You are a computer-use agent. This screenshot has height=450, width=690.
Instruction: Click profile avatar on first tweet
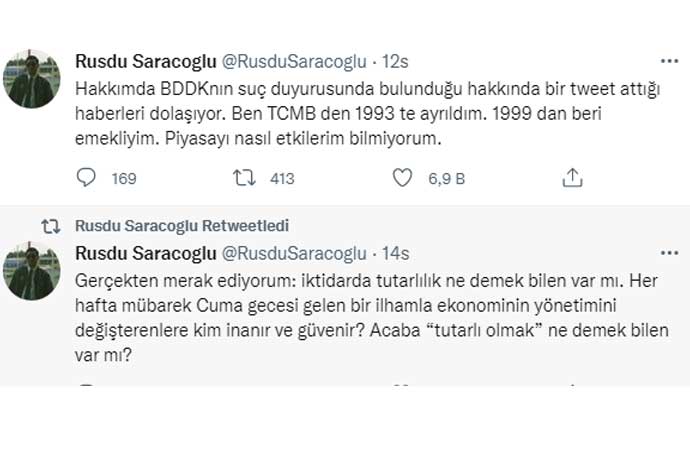click(x=31, y=79)
